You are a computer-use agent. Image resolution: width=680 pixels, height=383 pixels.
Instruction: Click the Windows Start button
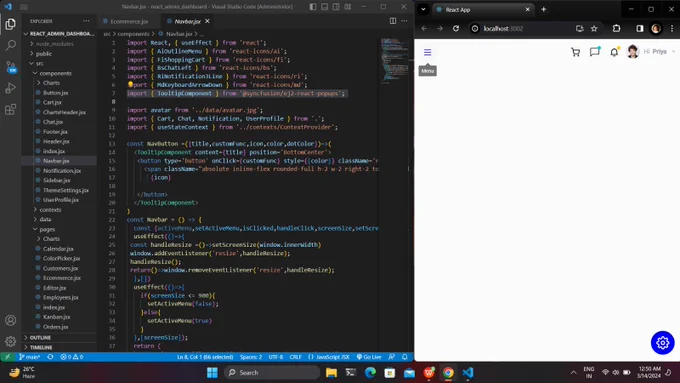[x=212, y=372]
